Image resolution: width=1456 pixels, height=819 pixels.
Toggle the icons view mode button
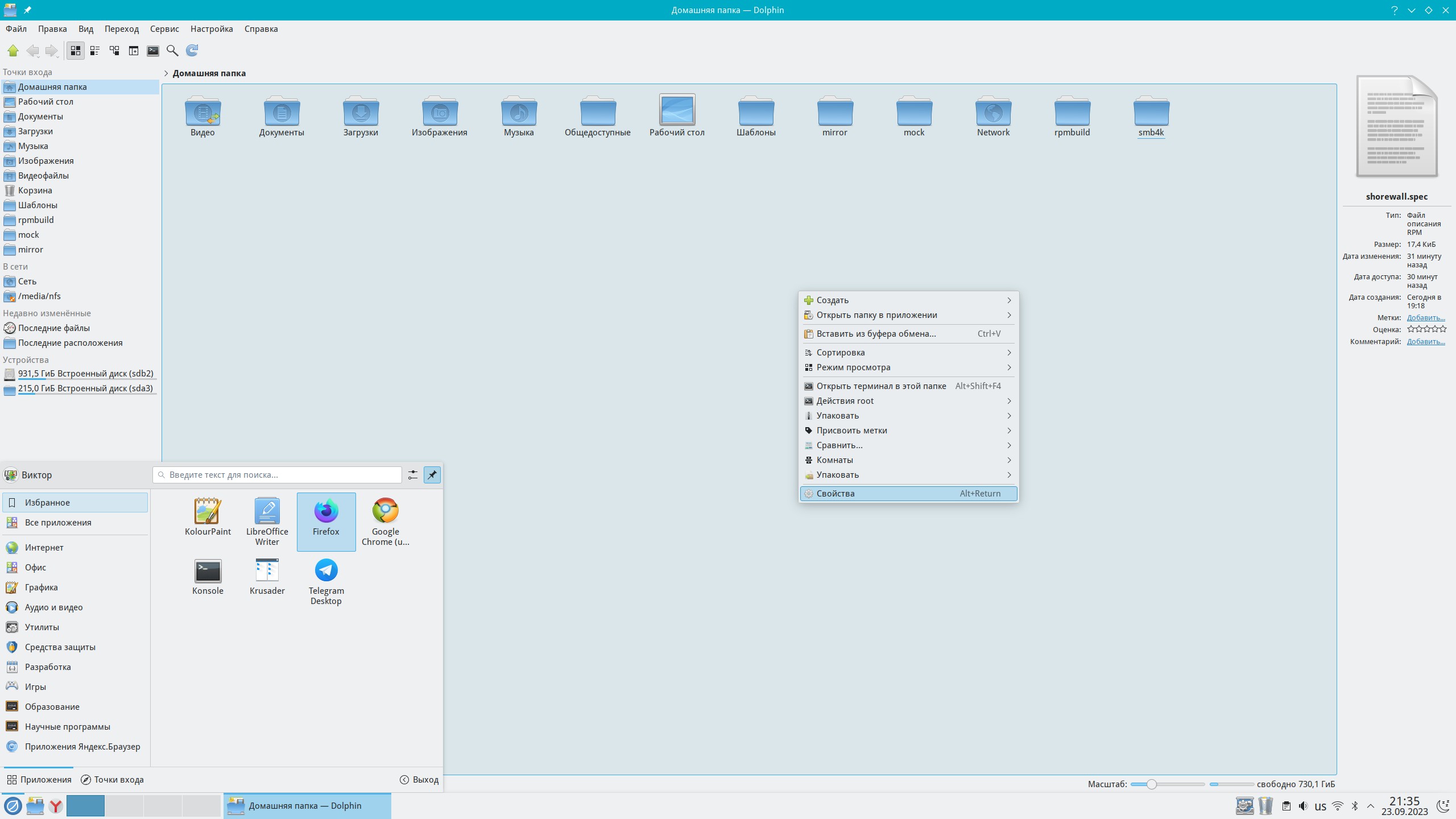[x=75, y=51]
